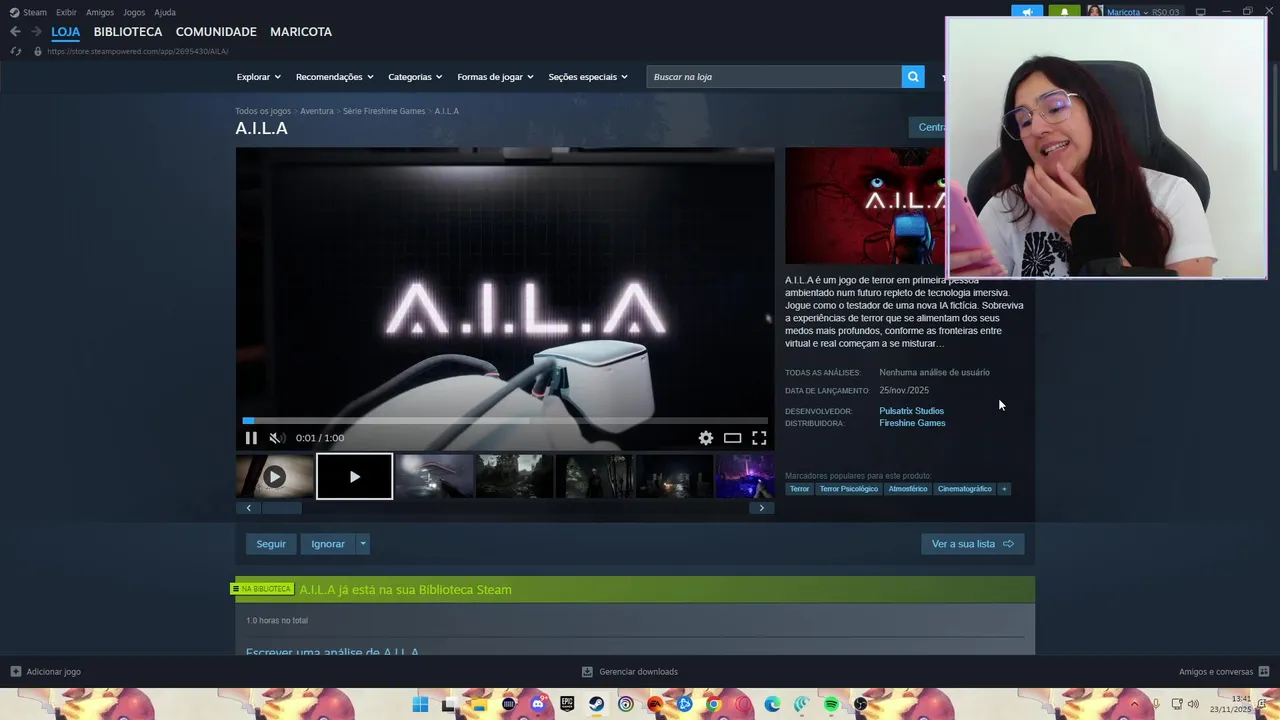Select the Atmosférico tag
The height and width of the screenshot is (720, 1280).
tap(908, 489)
